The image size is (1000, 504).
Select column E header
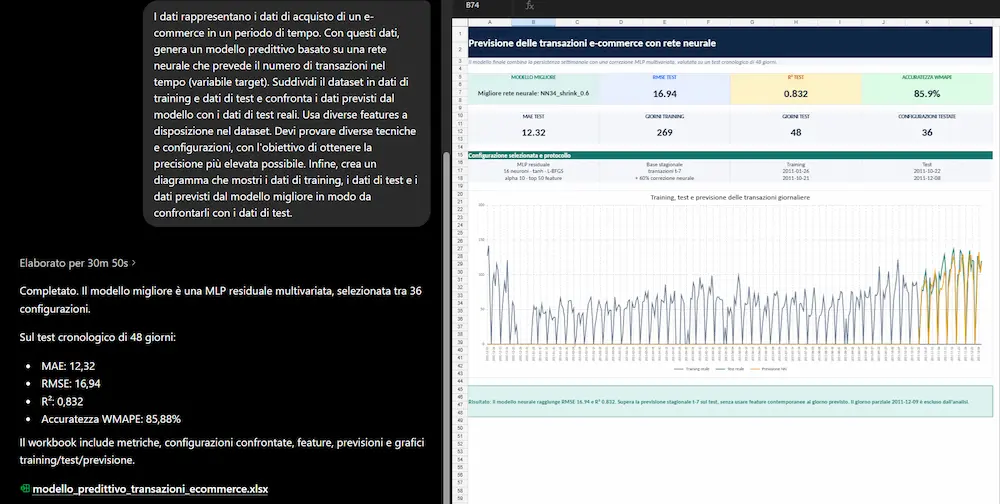tap(665, 22)
